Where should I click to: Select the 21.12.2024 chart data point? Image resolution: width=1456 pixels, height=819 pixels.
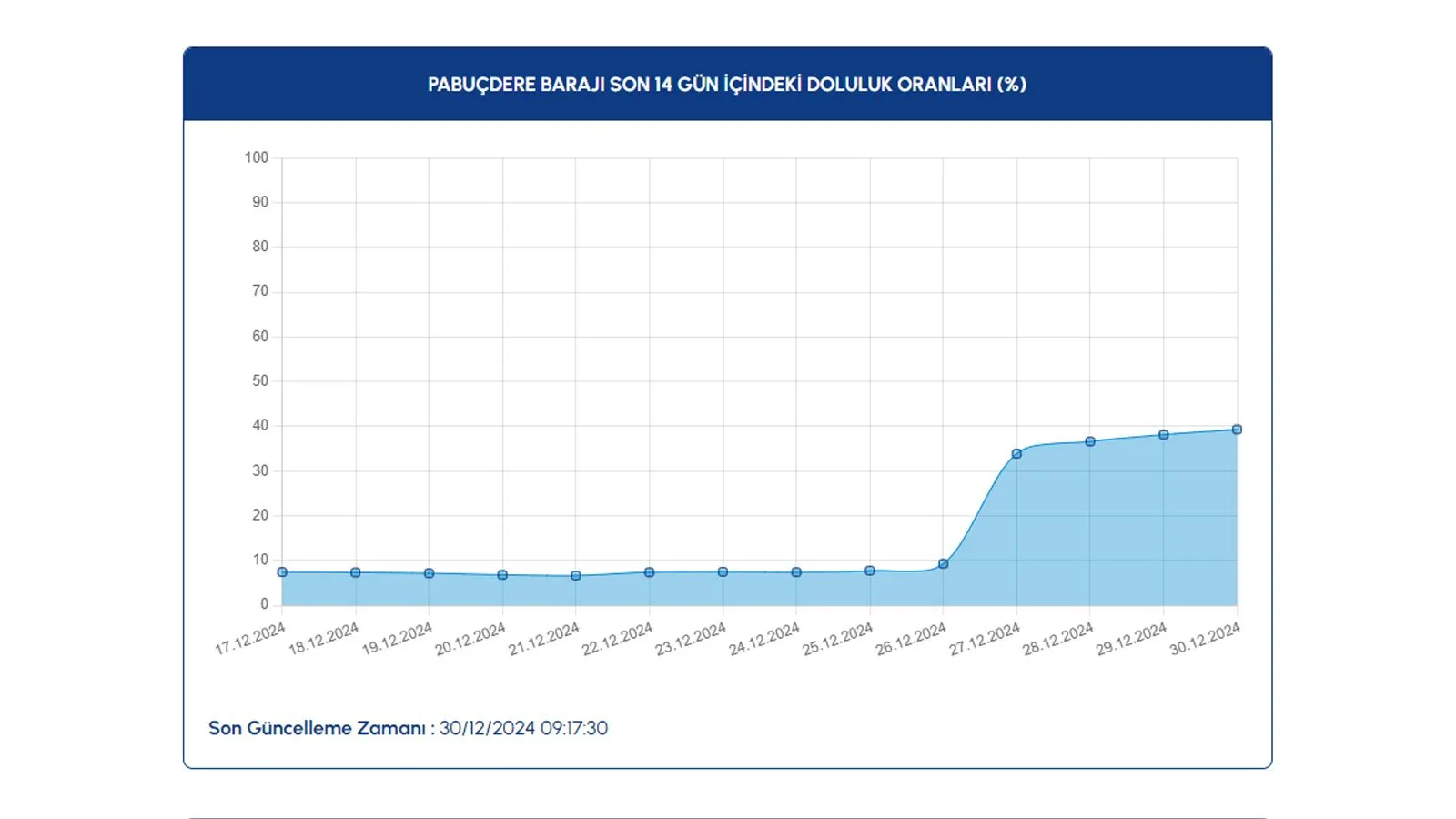pos(576,576)
